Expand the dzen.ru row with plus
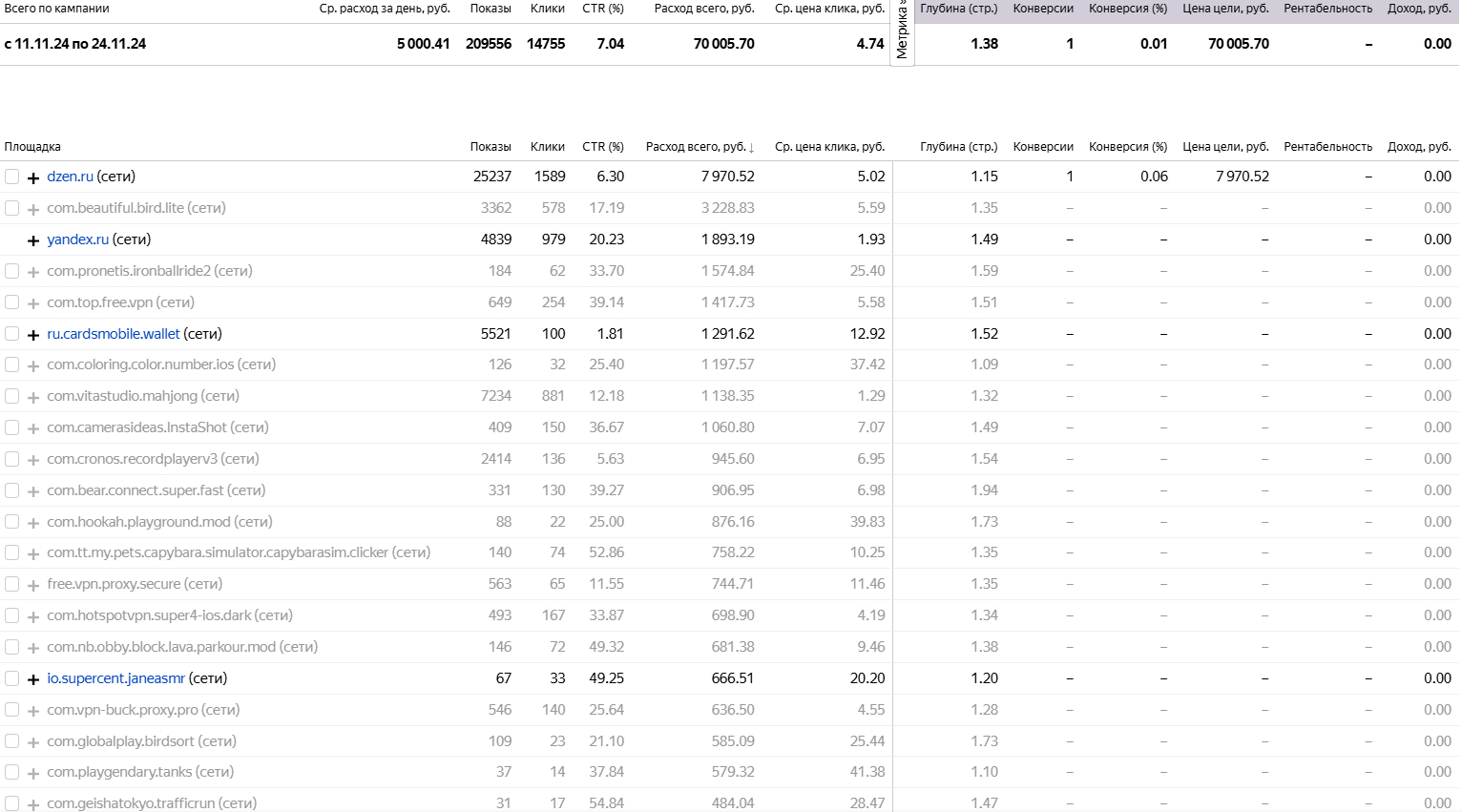 point(33,177)
